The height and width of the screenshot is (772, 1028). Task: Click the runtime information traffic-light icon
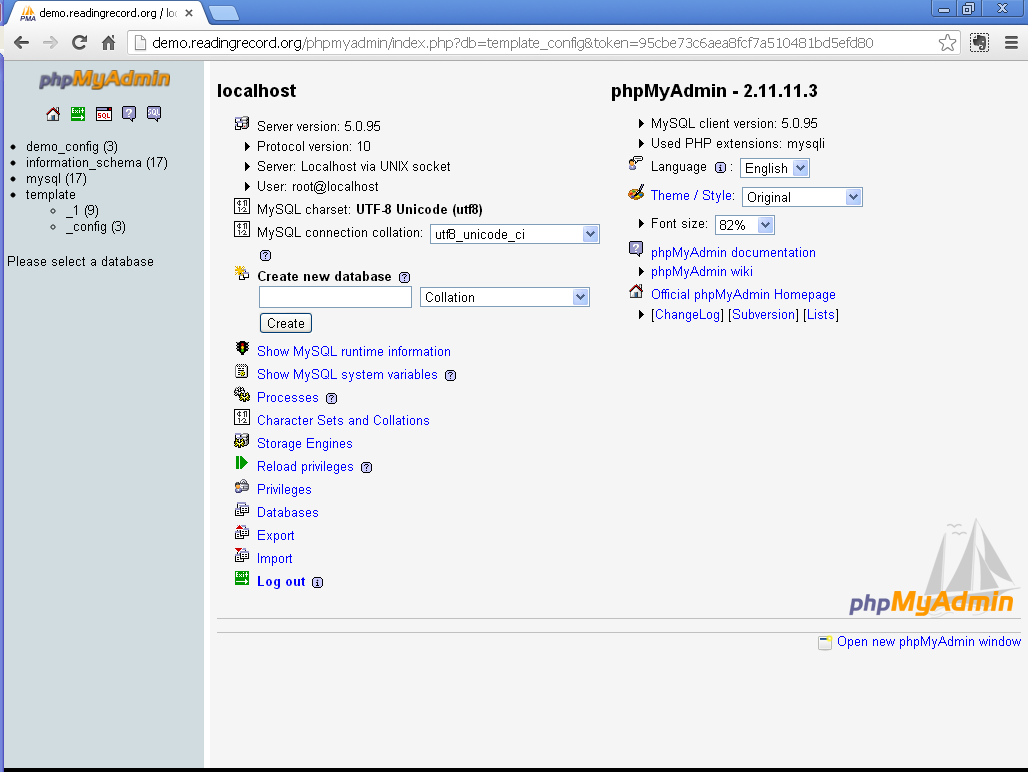[x=242, y=348]
